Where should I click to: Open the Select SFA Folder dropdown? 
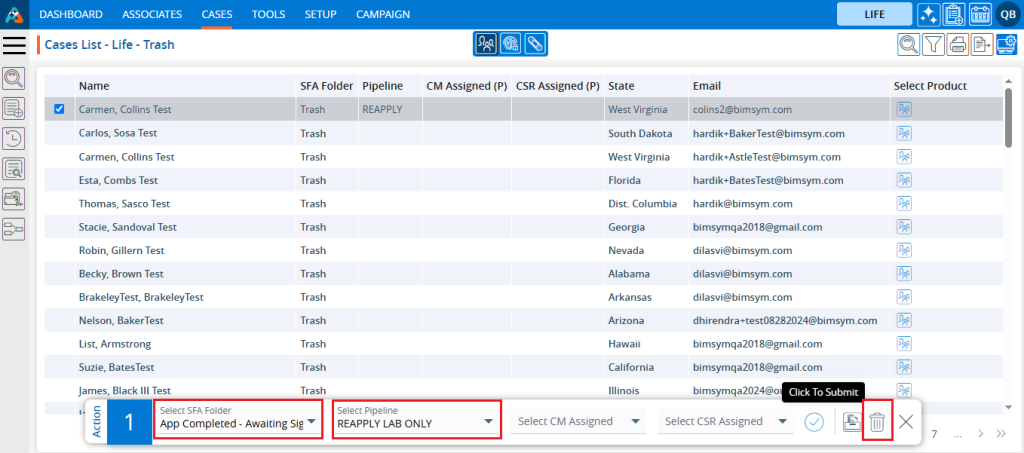click(238, 422)
